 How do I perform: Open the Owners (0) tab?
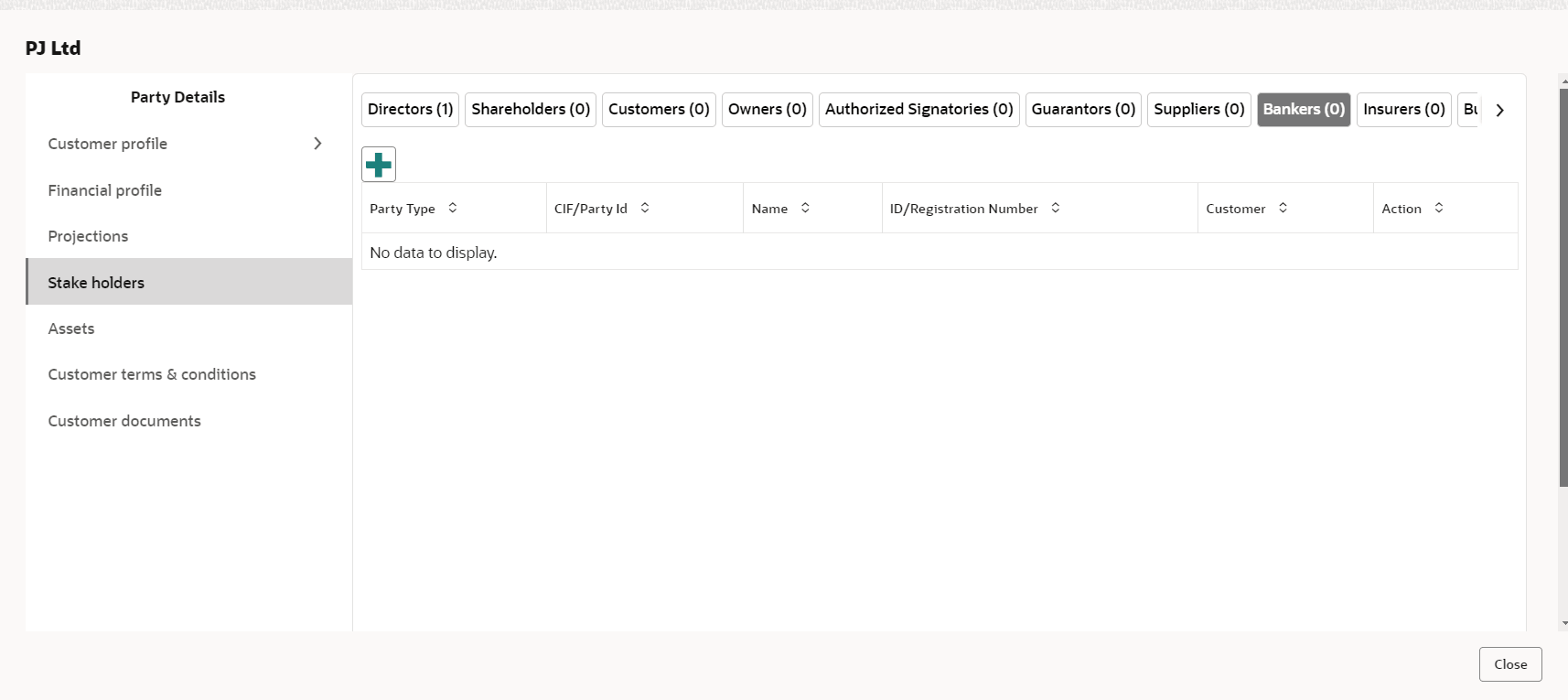768,110
